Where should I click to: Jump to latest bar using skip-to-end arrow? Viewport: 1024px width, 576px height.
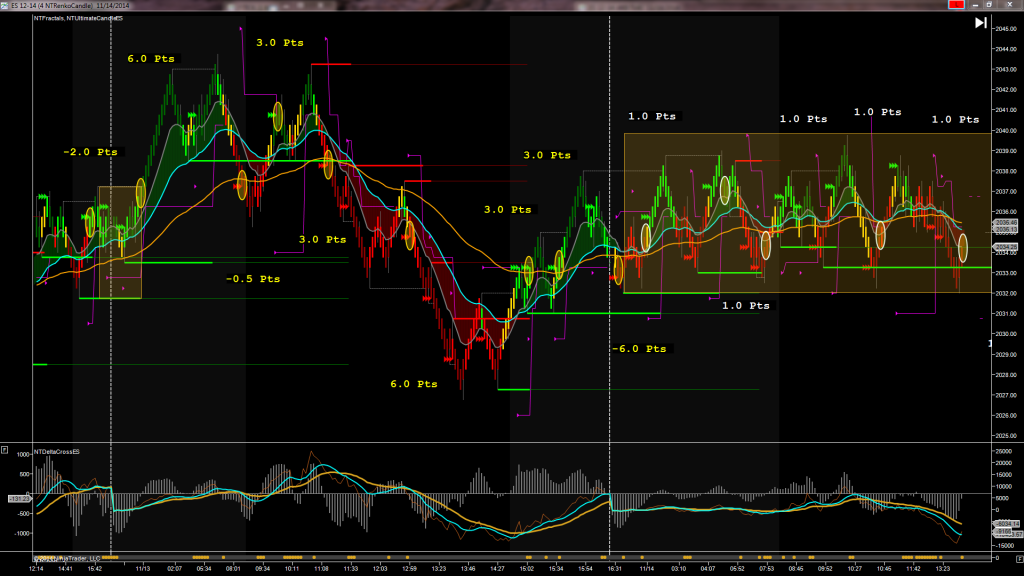click(981, 23)
